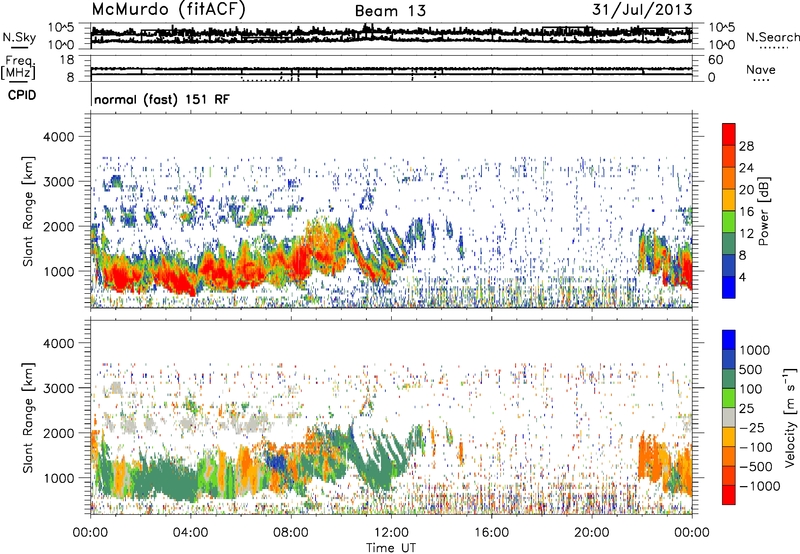
Task: Pick the blue top segment of Velocity colorbar
Action: pyautogui.click(x=729, y=340)
